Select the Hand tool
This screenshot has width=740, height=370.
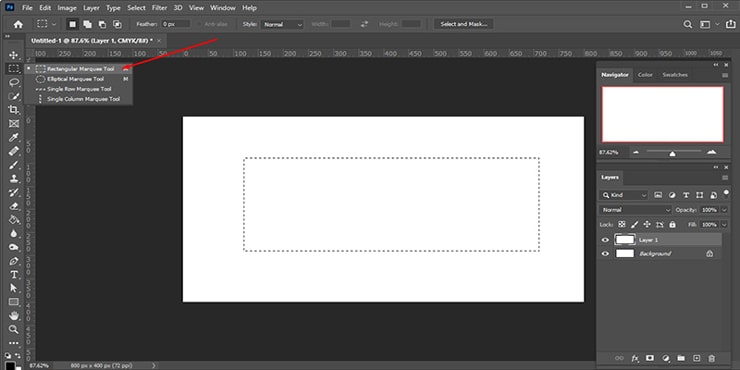[14, 316]
